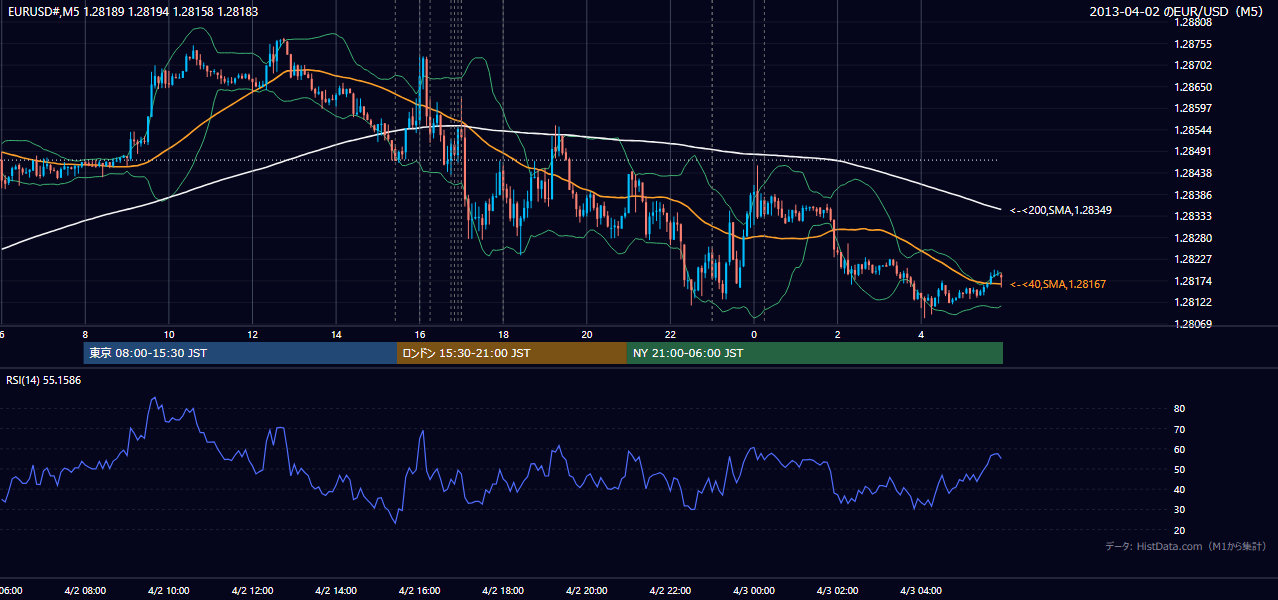Click price axis value 1.28702
The height and width of the screenshot is (600, 1278).
tap(1194, 65)
